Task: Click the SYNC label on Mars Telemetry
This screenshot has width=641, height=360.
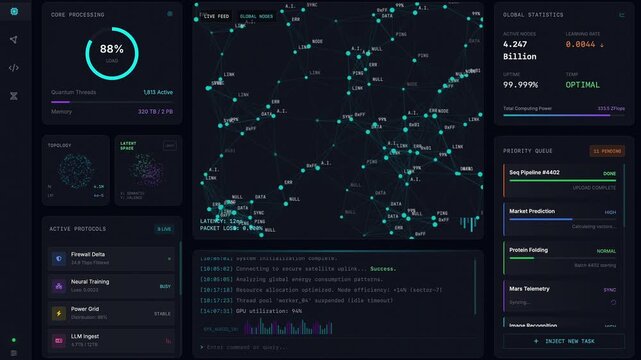Action: coord(610,290)
